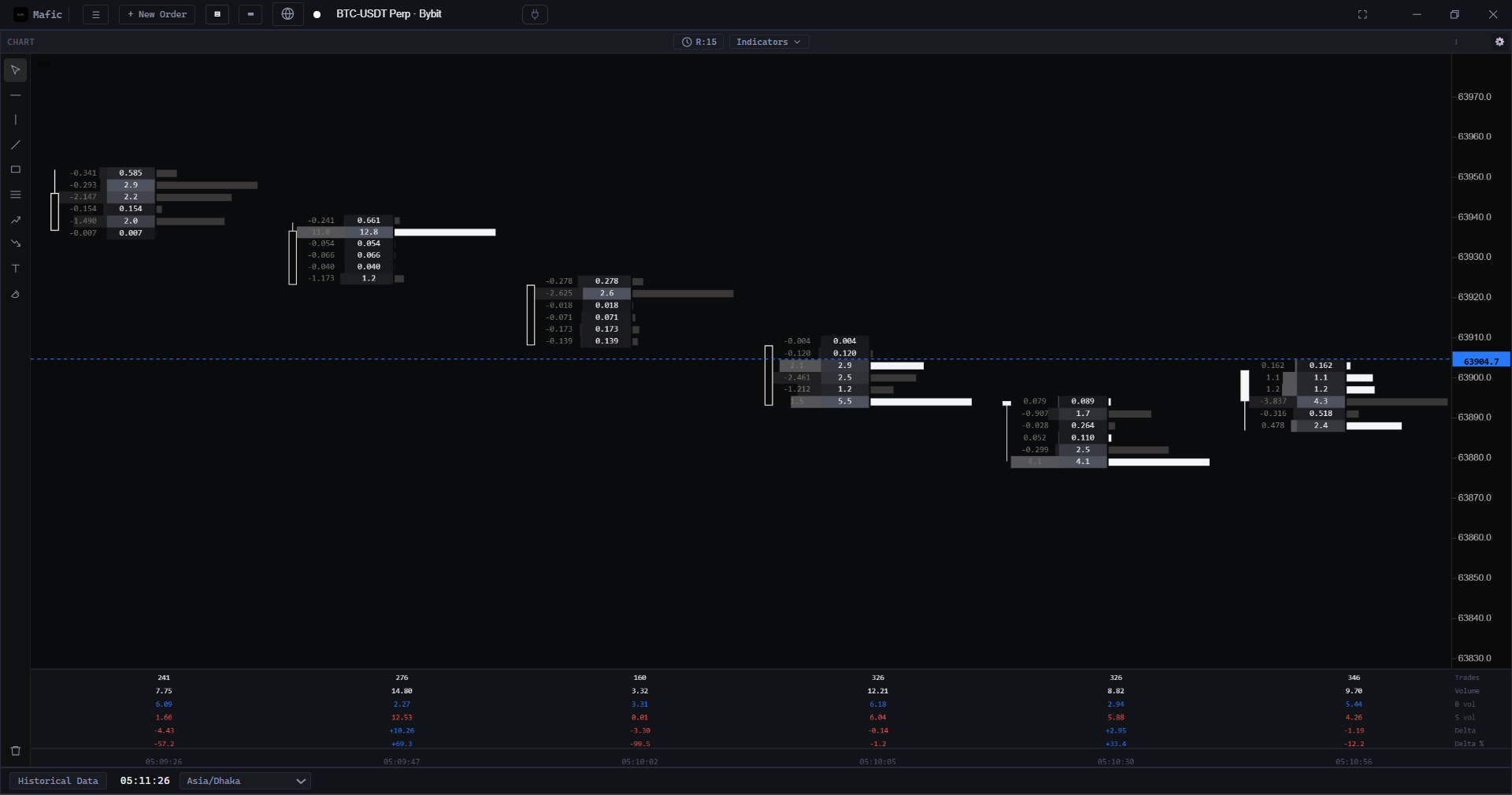Select the up-trend arrow tool
The width and height of the screenshot is (1512, 795).
pyautogui.click(x=15, y=220)
